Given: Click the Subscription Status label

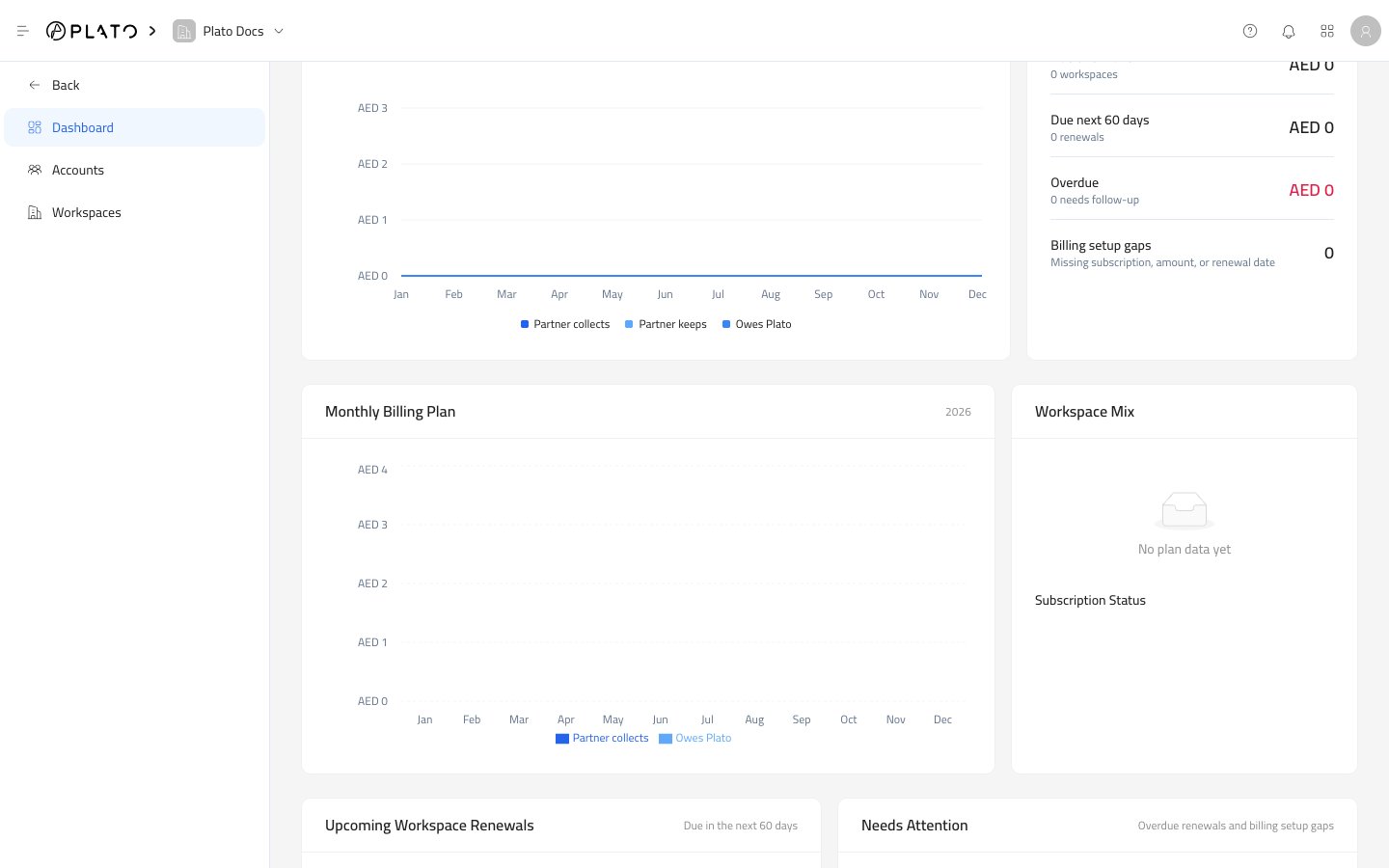Looking at the screenshot, I should click(1090, 600).
